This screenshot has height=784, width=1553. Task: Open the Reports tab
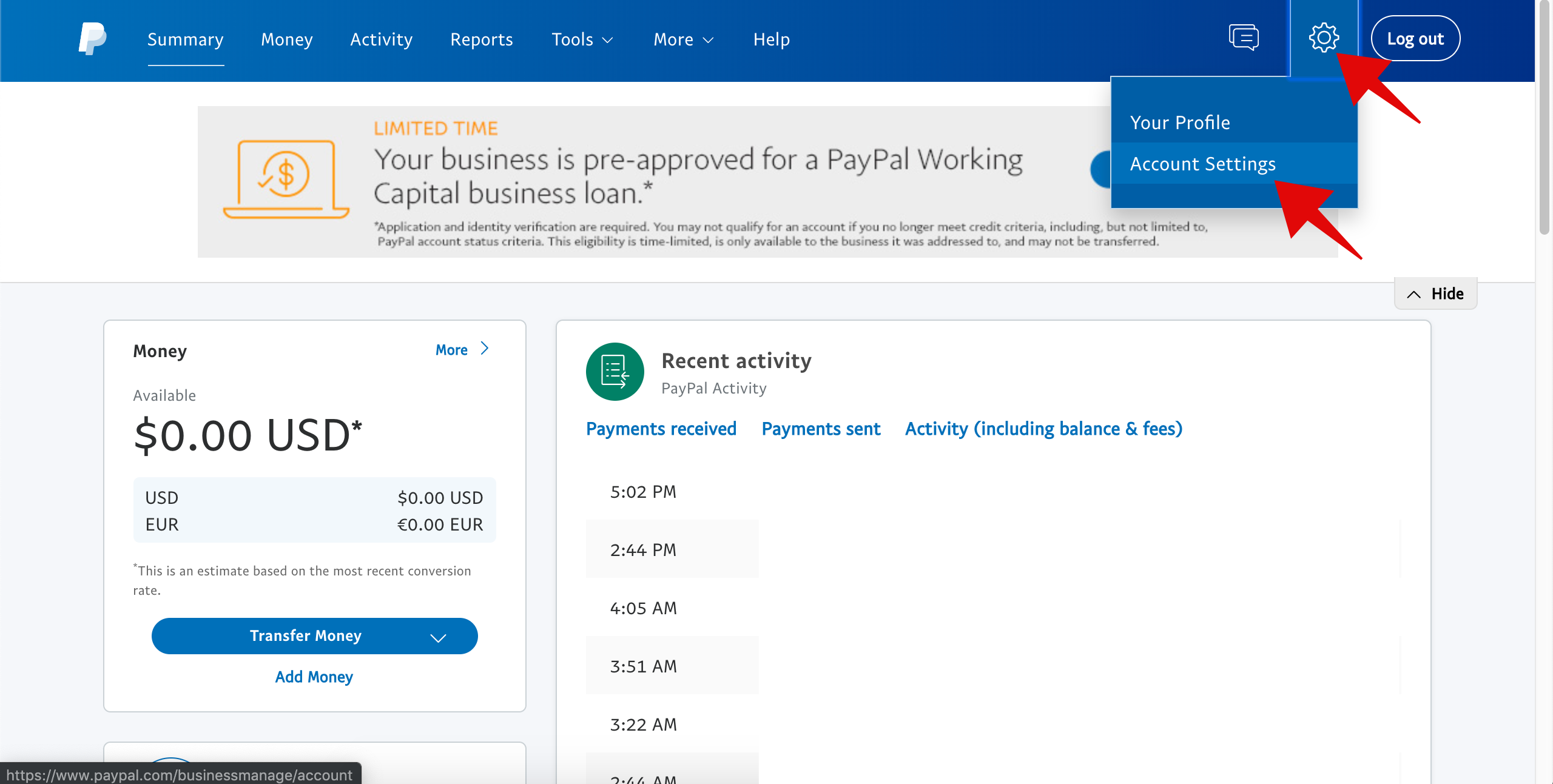coord(482,40)
